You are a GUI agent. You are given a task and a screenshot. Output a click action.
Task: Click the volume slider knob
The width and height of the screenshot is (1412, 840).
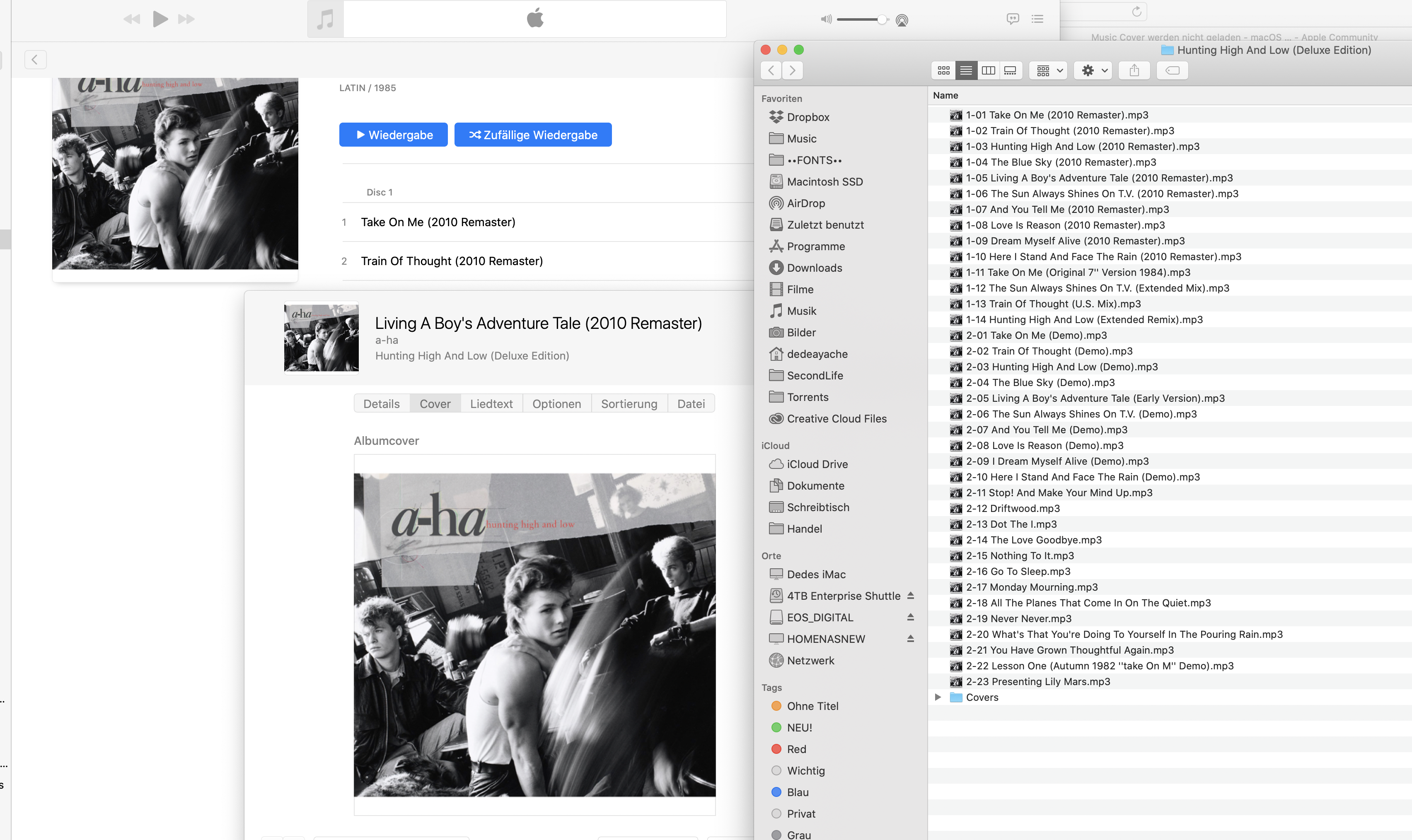pos(882,20)
